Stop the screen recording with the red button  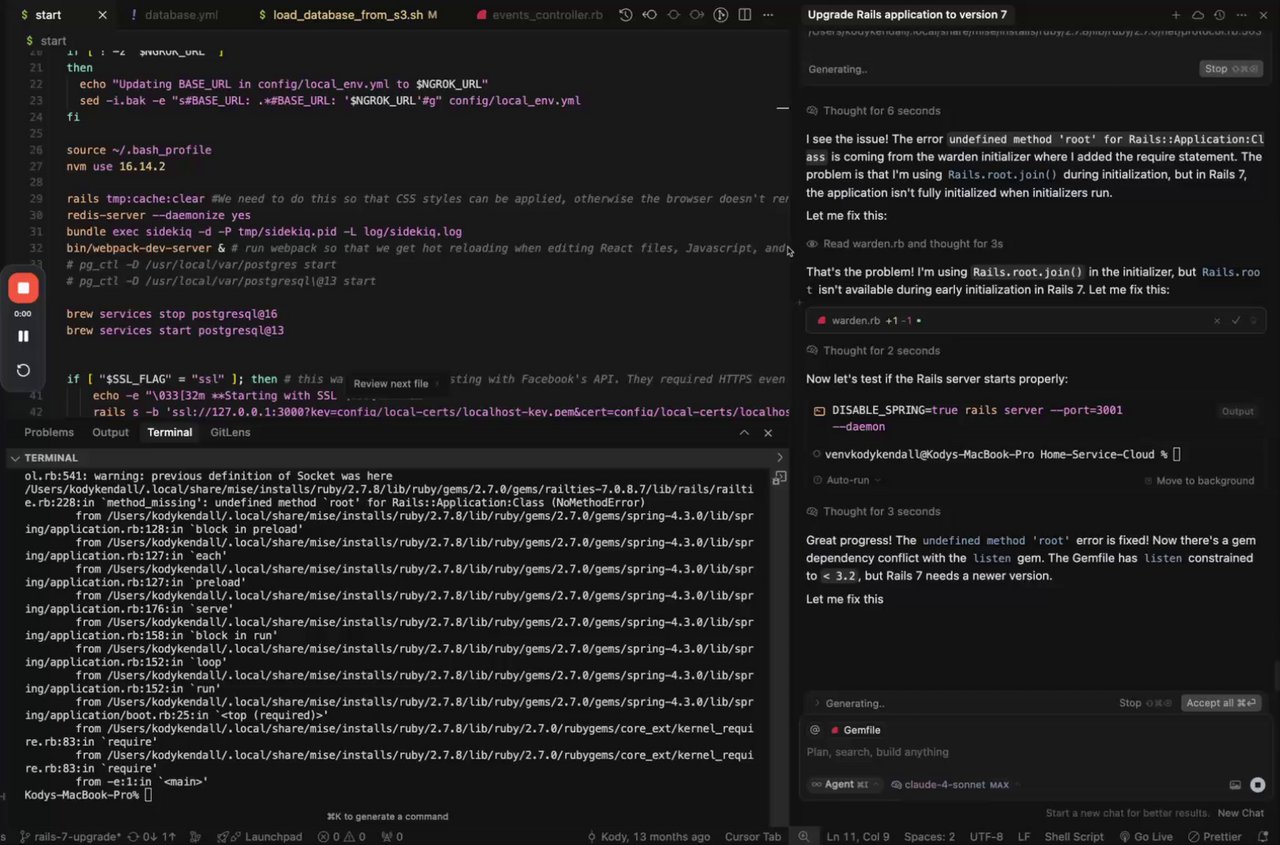pyautogui.click(x=23, y=288)
